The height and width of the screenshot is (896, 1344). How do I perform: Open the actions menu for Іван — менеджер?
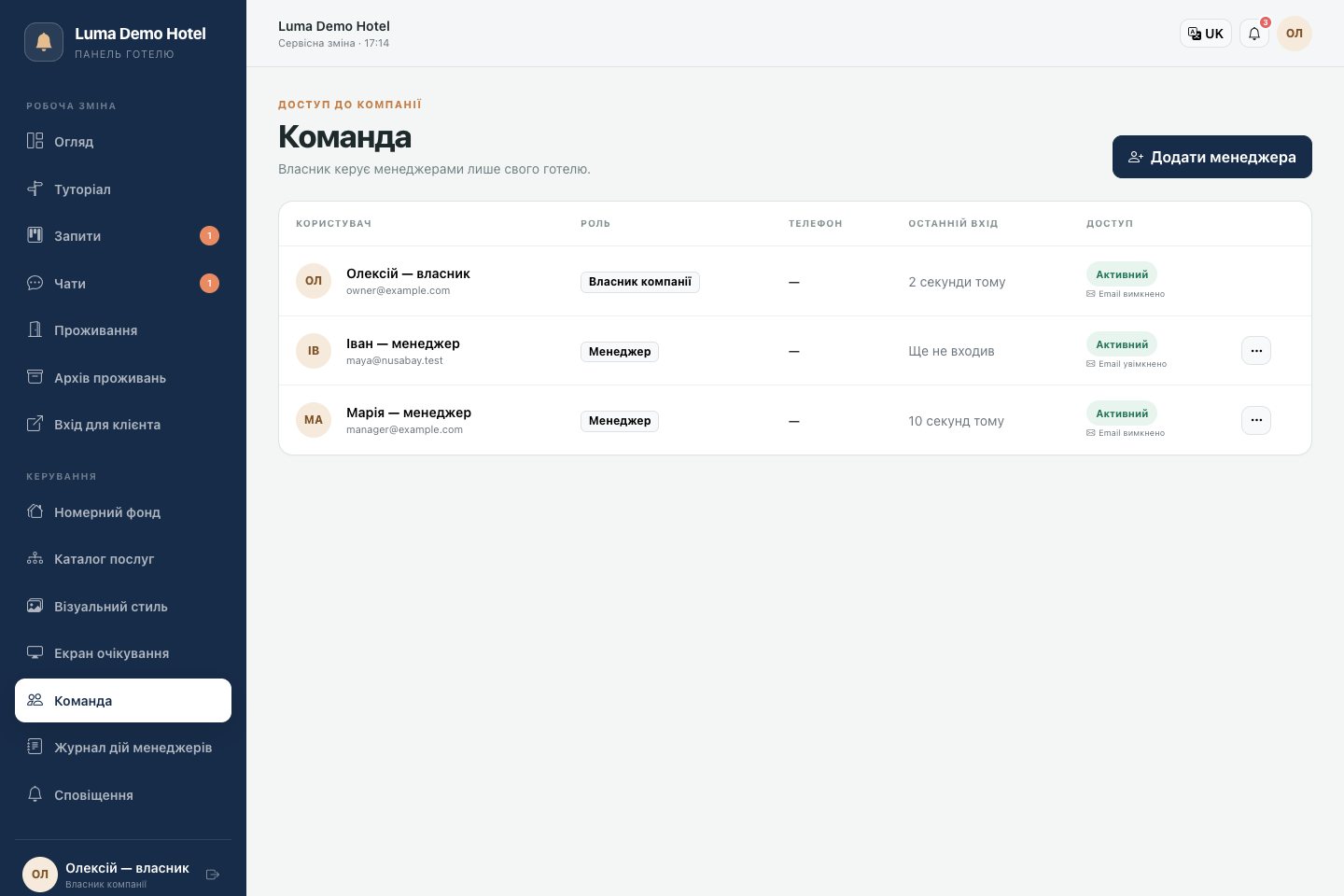[x=1256, y=351]
